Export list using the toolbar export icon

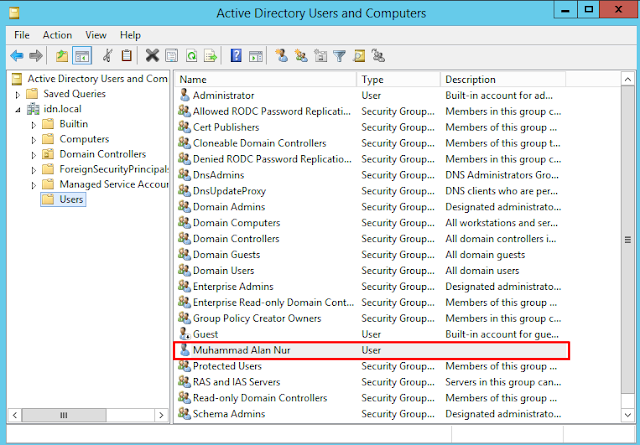[211, 56]
